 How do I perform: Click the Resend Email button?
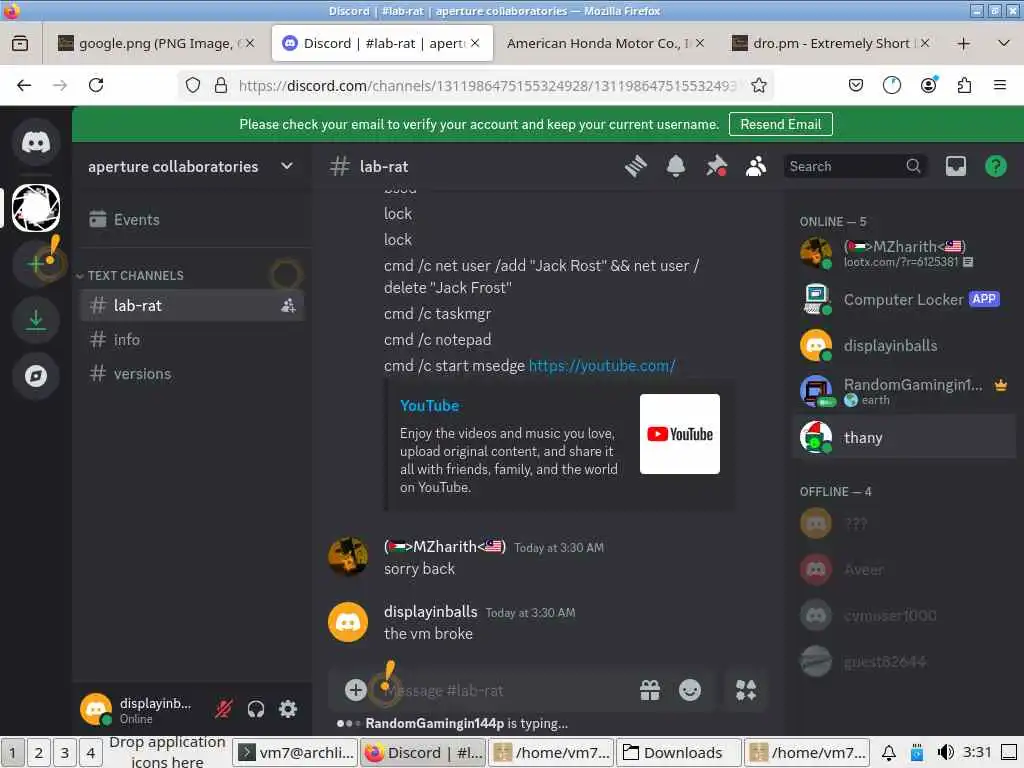pos(780,124)
